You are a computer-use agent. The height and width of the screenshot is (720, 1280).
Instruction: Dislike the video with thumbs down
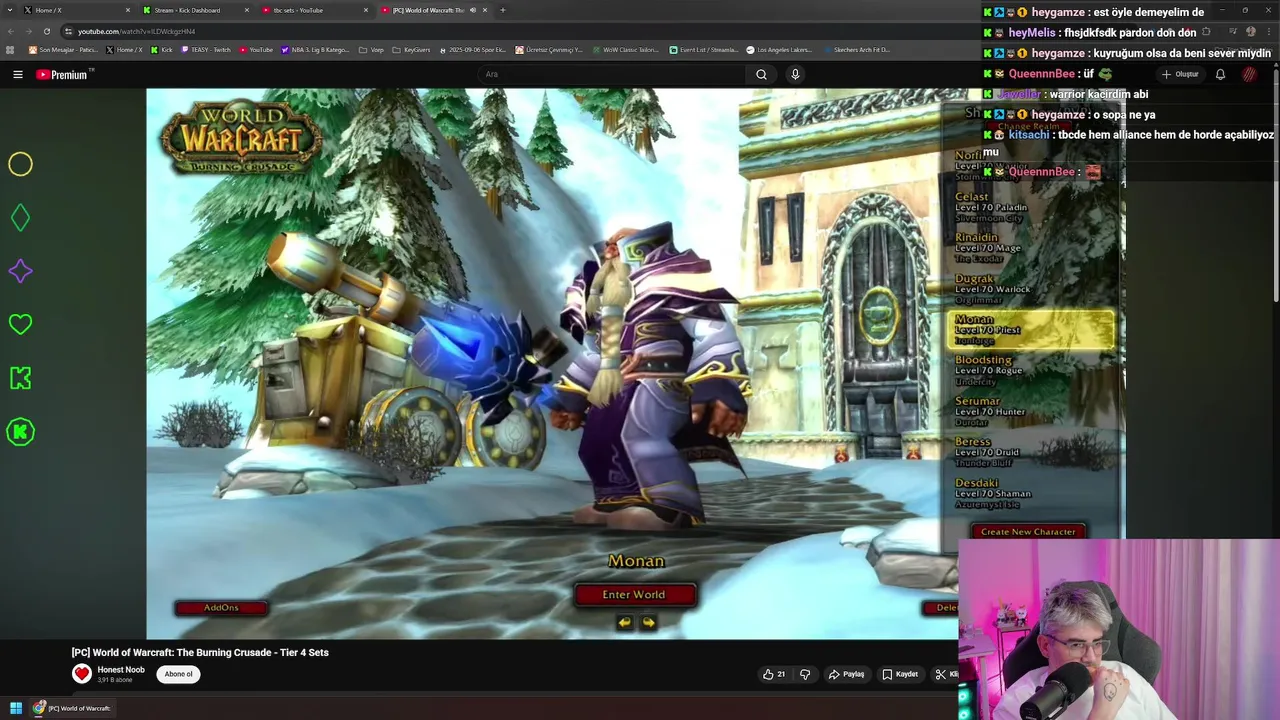pyautogui.click(x=805, y=674)
